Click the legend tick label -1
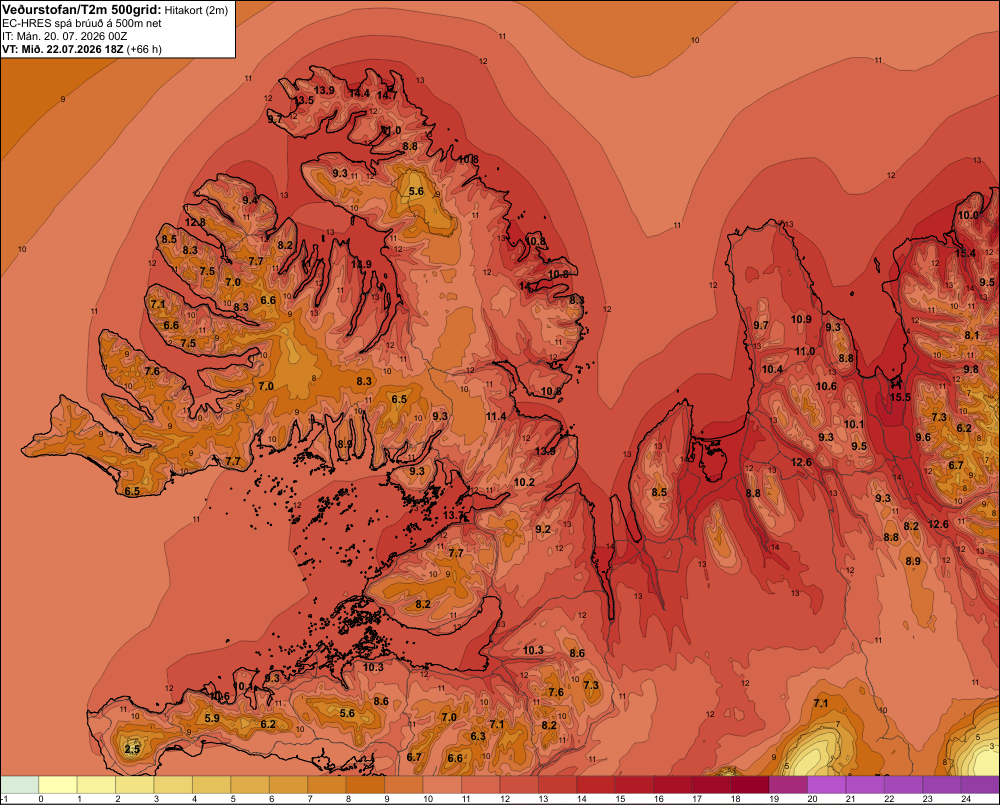 click(x=4, y=799)
